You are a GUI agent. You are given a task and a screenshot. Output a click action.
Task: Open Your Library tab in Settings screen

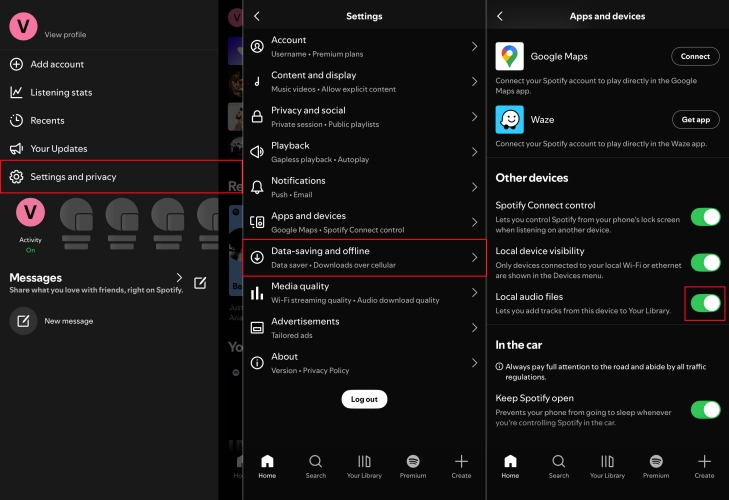(x=364, y=467)
